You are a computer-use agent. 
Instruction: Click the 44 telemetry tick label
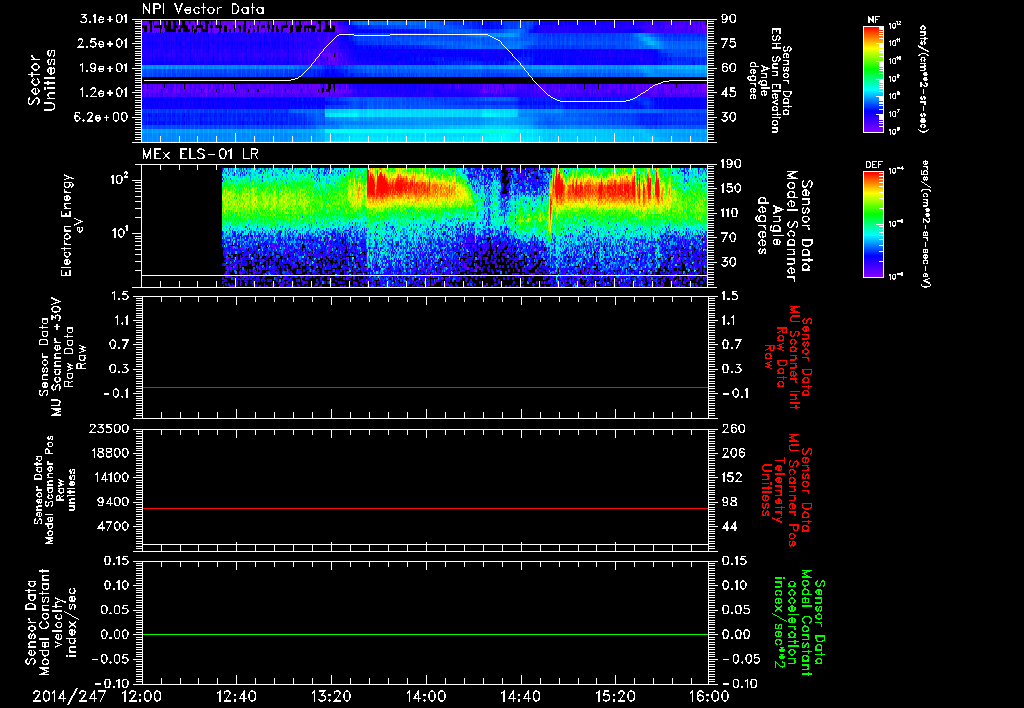[x=729, y=526]
